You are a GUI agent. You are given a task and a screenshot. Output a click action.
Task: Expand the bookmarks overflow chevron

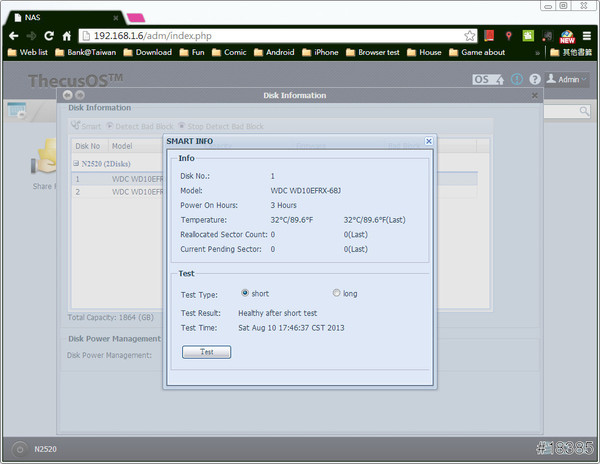click(x=539, y=52)
